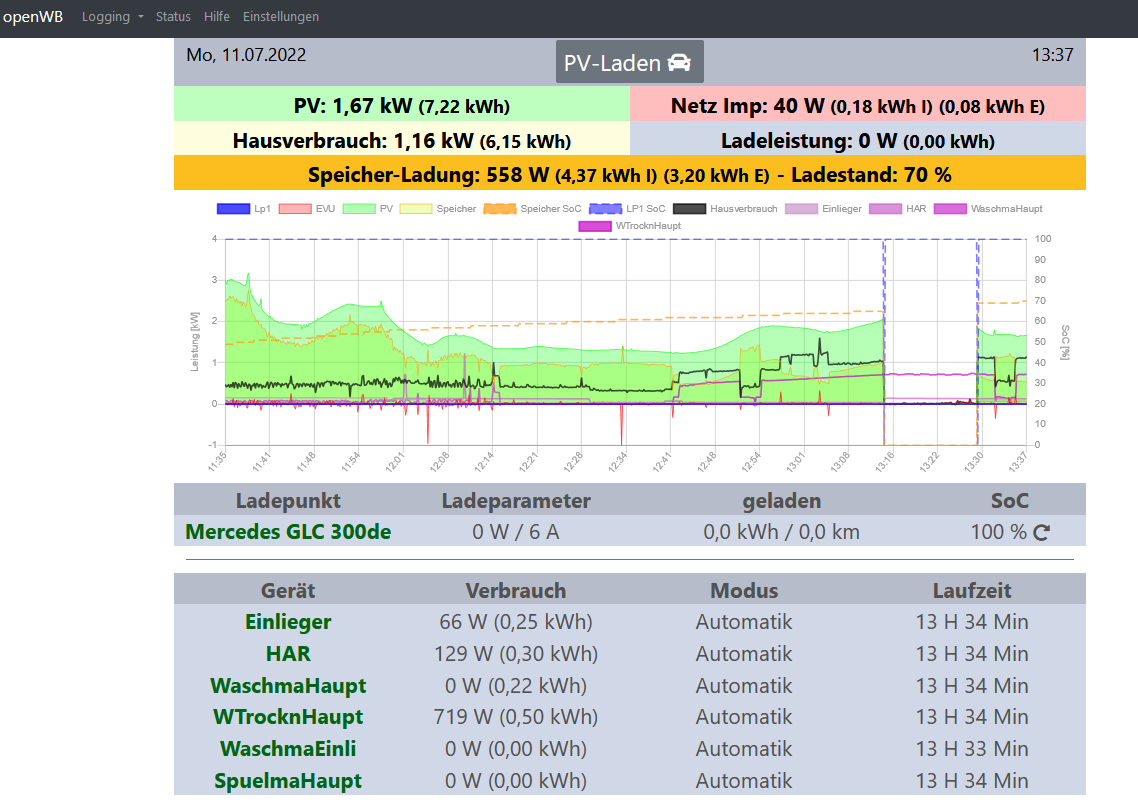Switch the HAR device Automatik mode

point(743,654)
